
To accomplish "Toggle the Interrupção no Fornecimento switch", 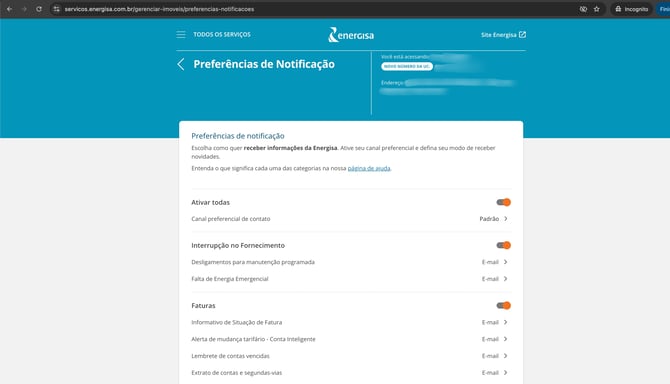I will tap(503, 245).
